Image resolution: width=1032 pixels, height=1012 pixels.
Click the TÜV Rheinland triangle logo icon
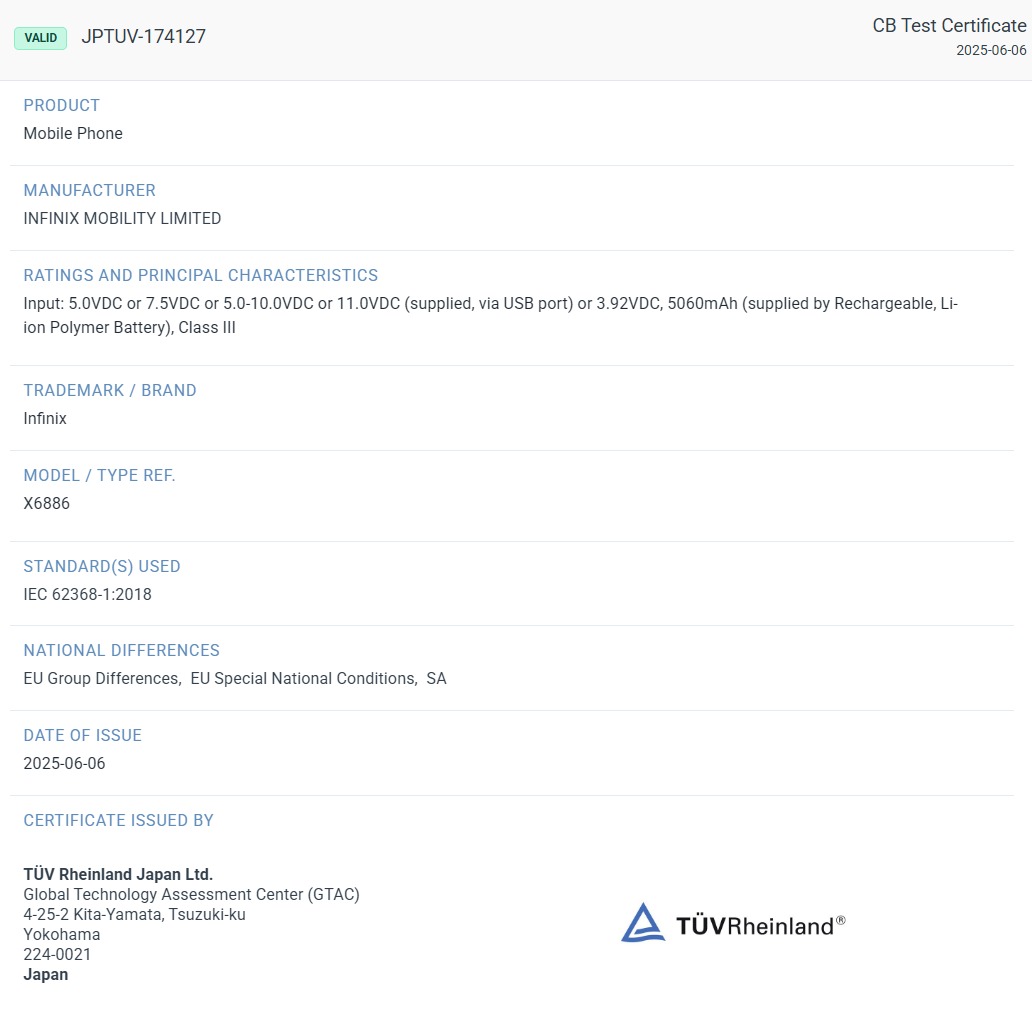point(642,923)
